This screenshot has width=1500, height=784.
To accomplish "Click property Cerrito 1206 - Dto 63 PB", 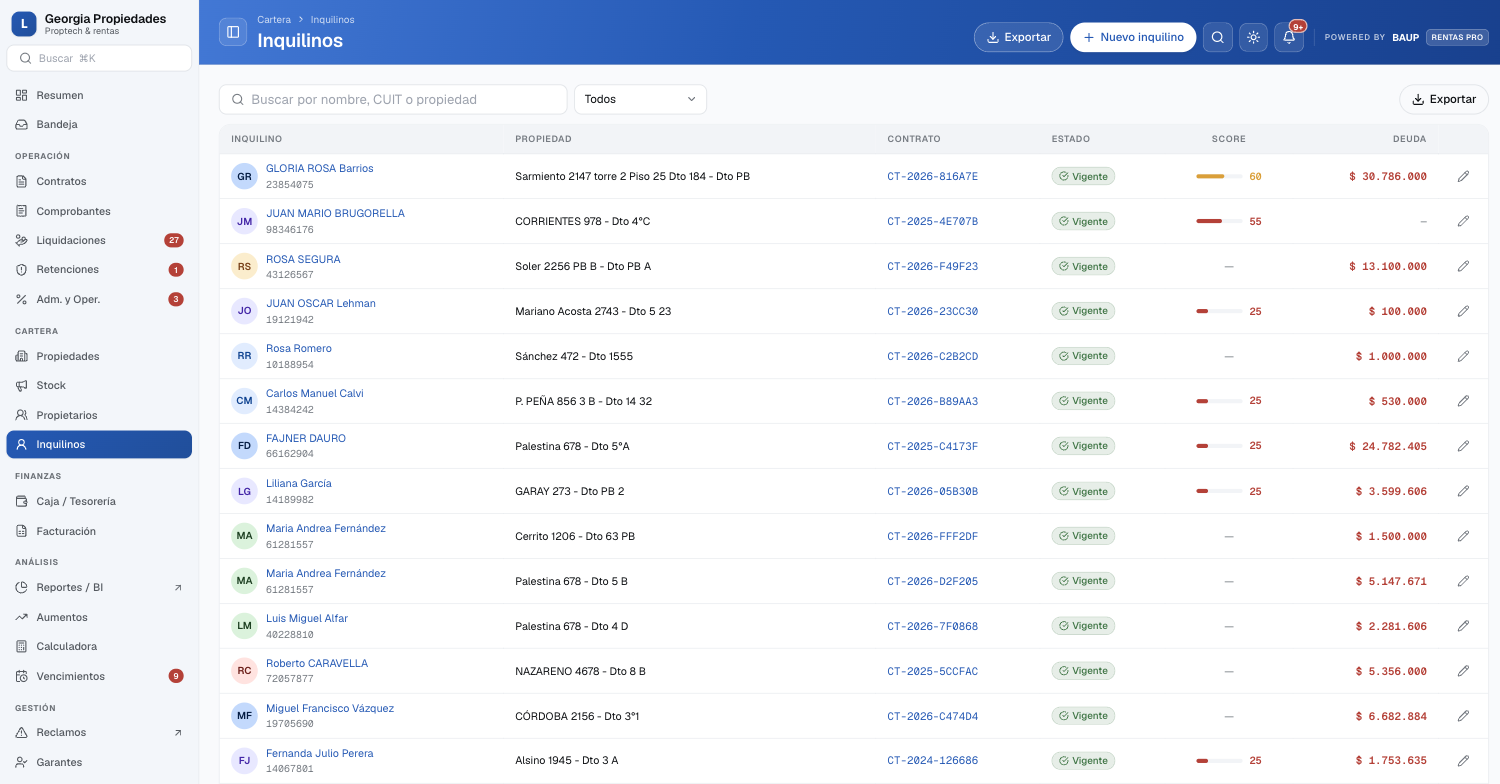I will click(575, 536).
